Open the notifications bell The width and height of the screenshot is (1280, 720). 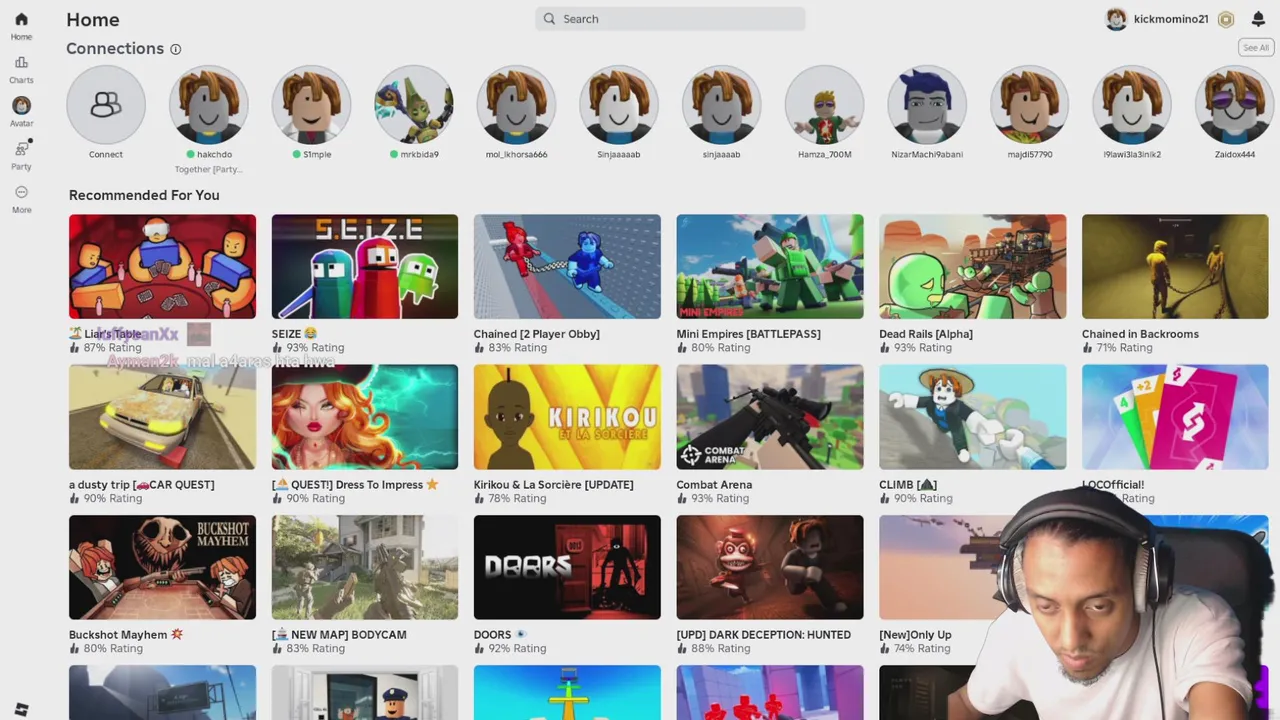pos(1258,19)
